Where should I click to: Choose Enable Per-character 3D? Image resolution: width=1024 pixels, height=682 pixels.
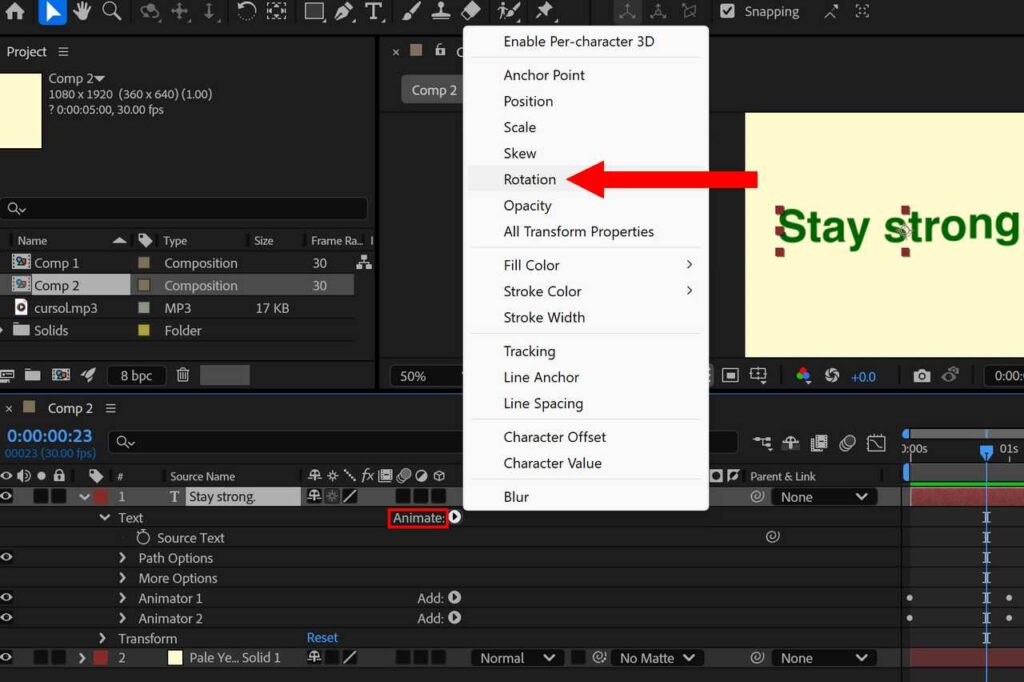pyautogui.click(x=579, y=41)
